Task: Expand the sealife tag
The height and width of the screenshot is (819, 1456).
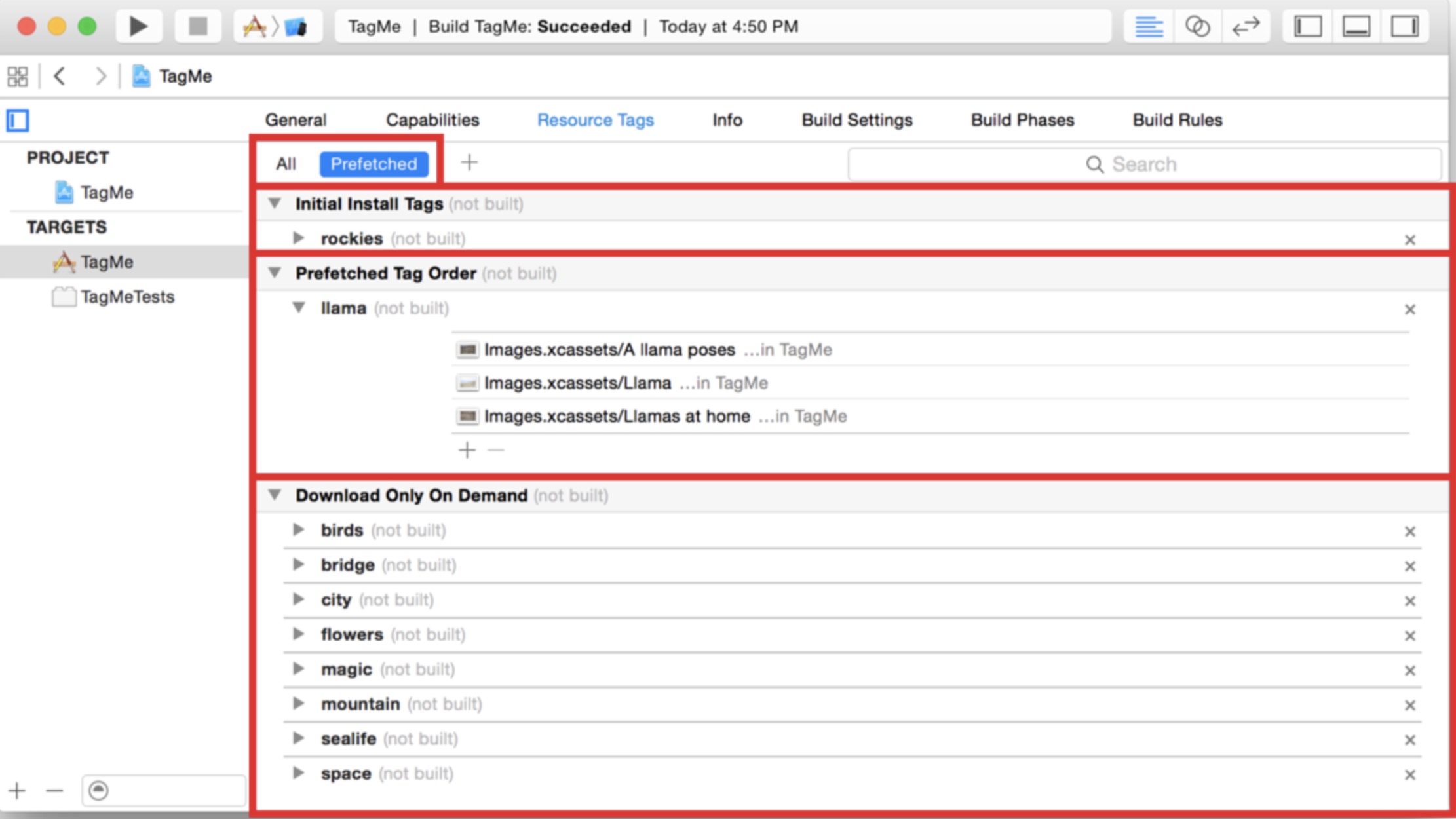Action: coord(299,738)
